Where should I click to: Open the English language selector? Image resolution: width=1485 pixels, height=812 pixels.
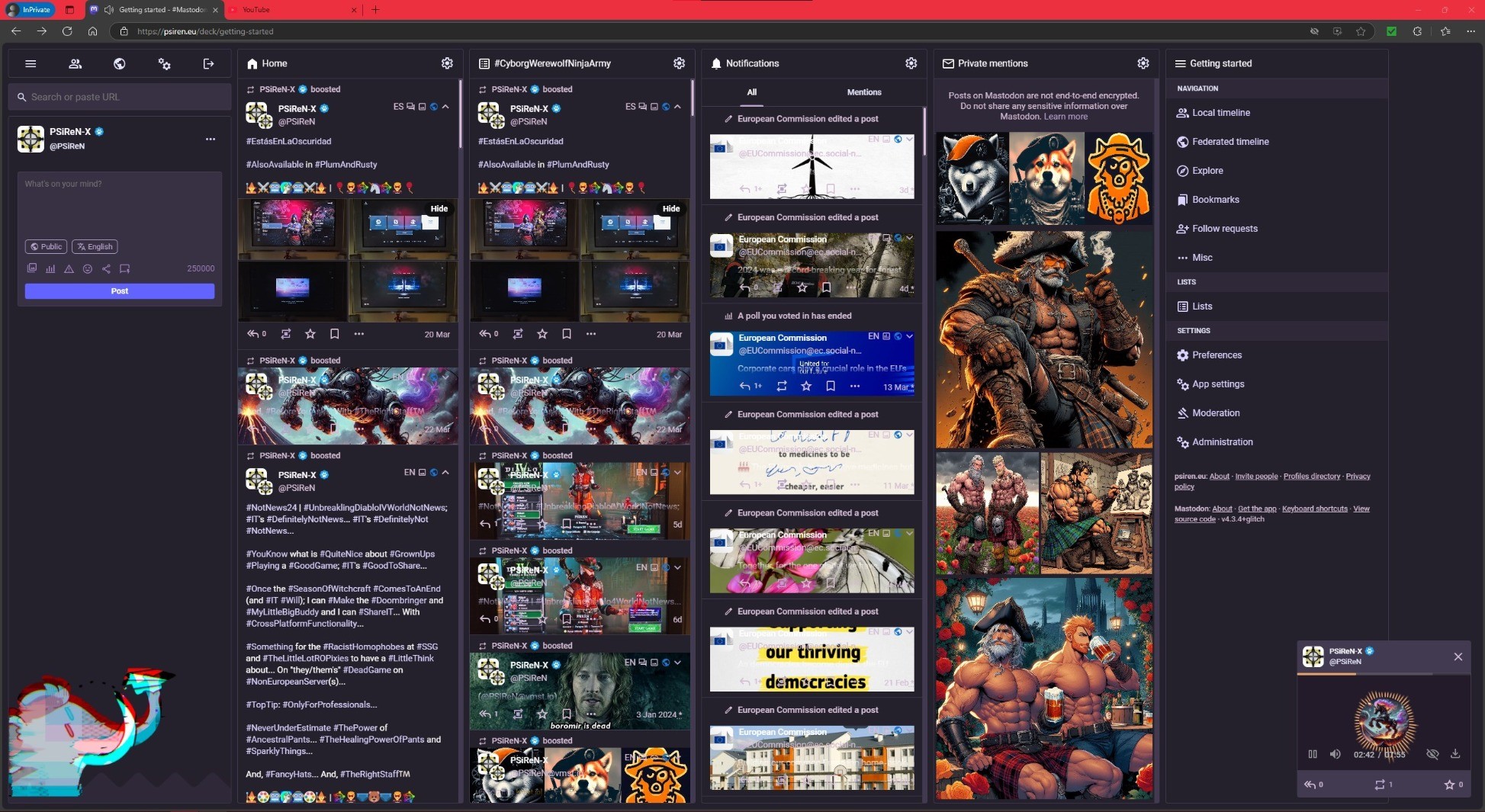click(95, 246)
